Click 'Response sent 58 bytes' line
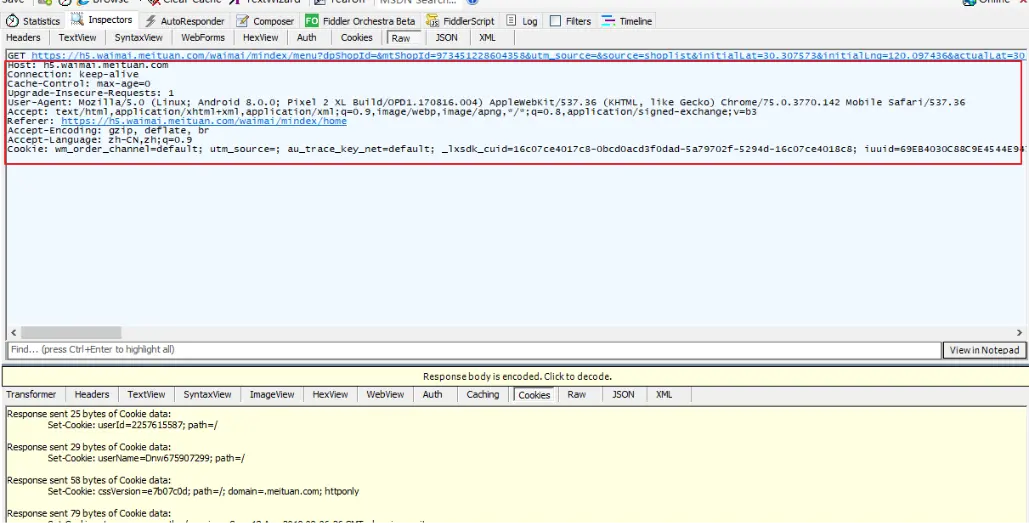The image size is (1029, 523). pos(89,480)
